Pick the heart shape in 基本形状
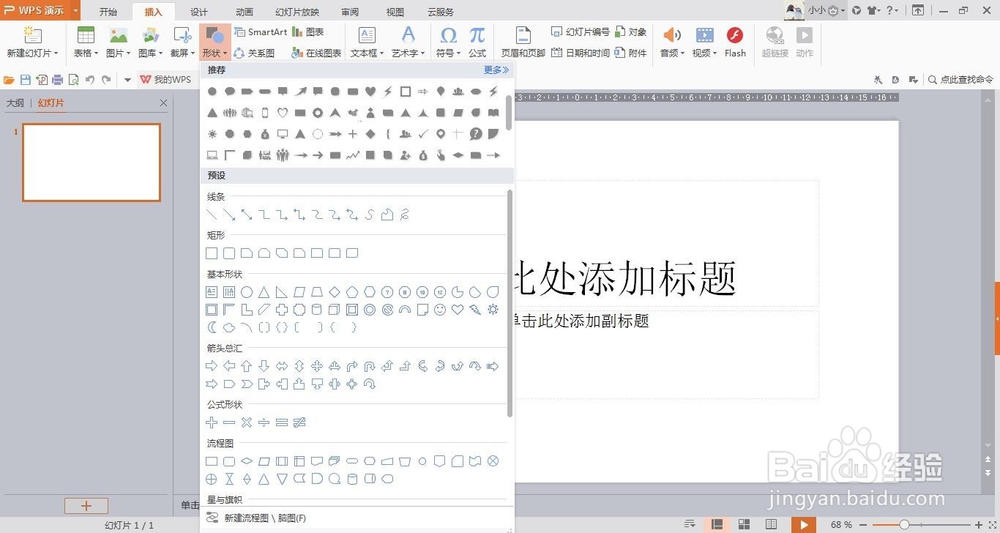Image resolution: width=1000 pixels, height=533 pixels. coord(457,310)
